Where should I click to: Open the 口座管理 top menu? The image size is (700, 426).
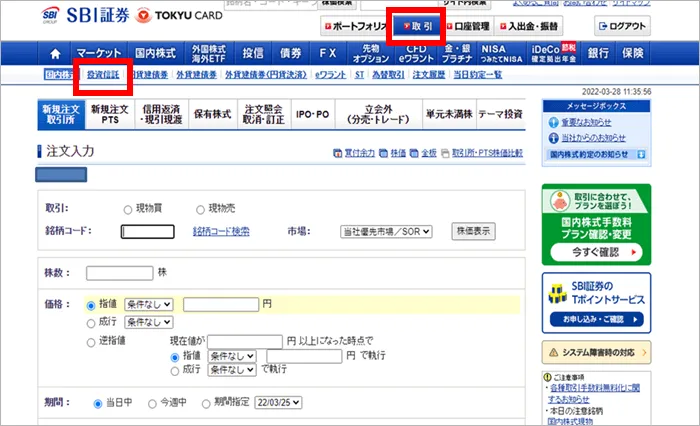(x=468, y=26)
